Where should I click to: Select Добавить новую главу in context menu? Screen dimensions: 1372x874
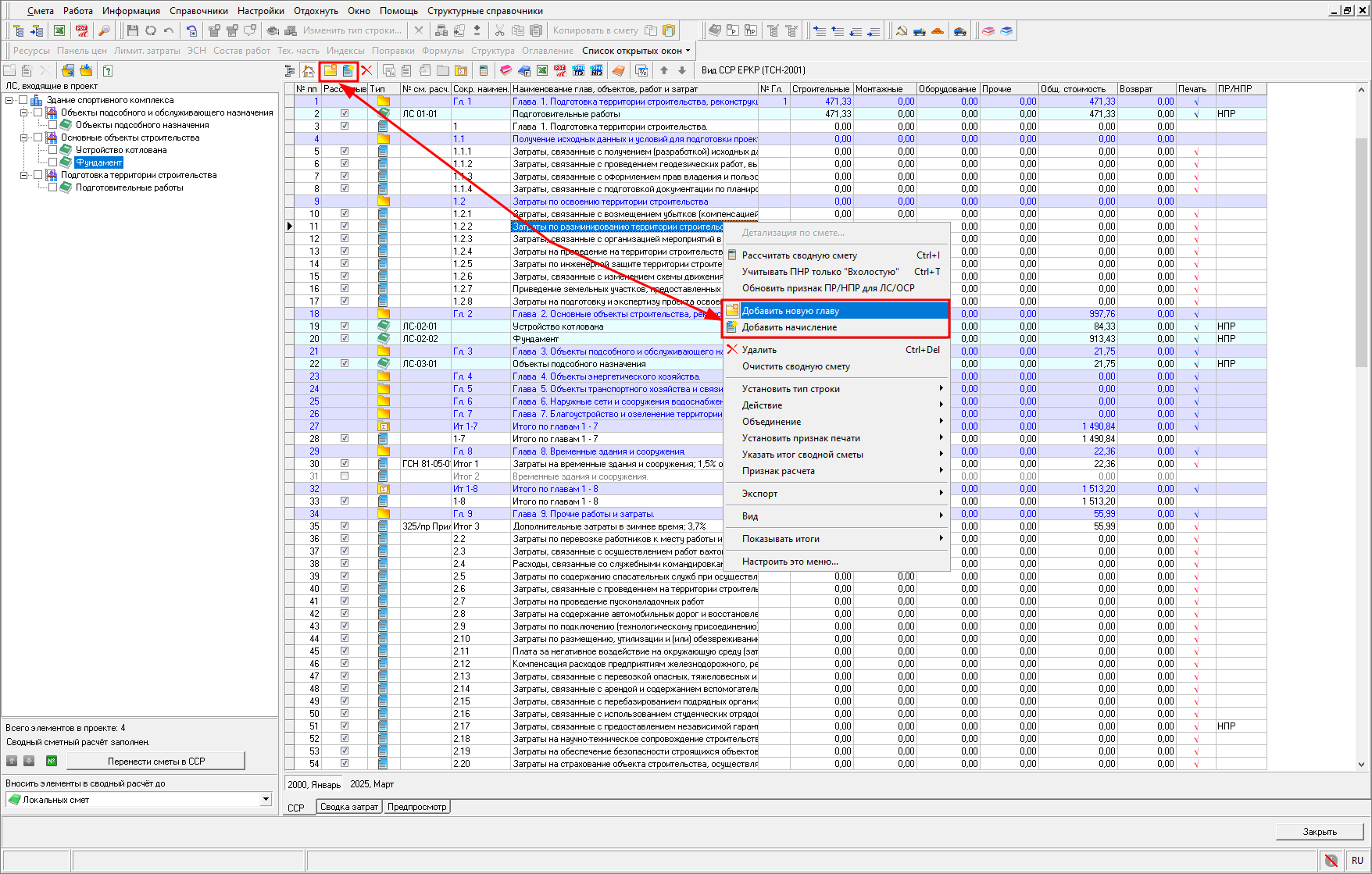click(790, 311)
